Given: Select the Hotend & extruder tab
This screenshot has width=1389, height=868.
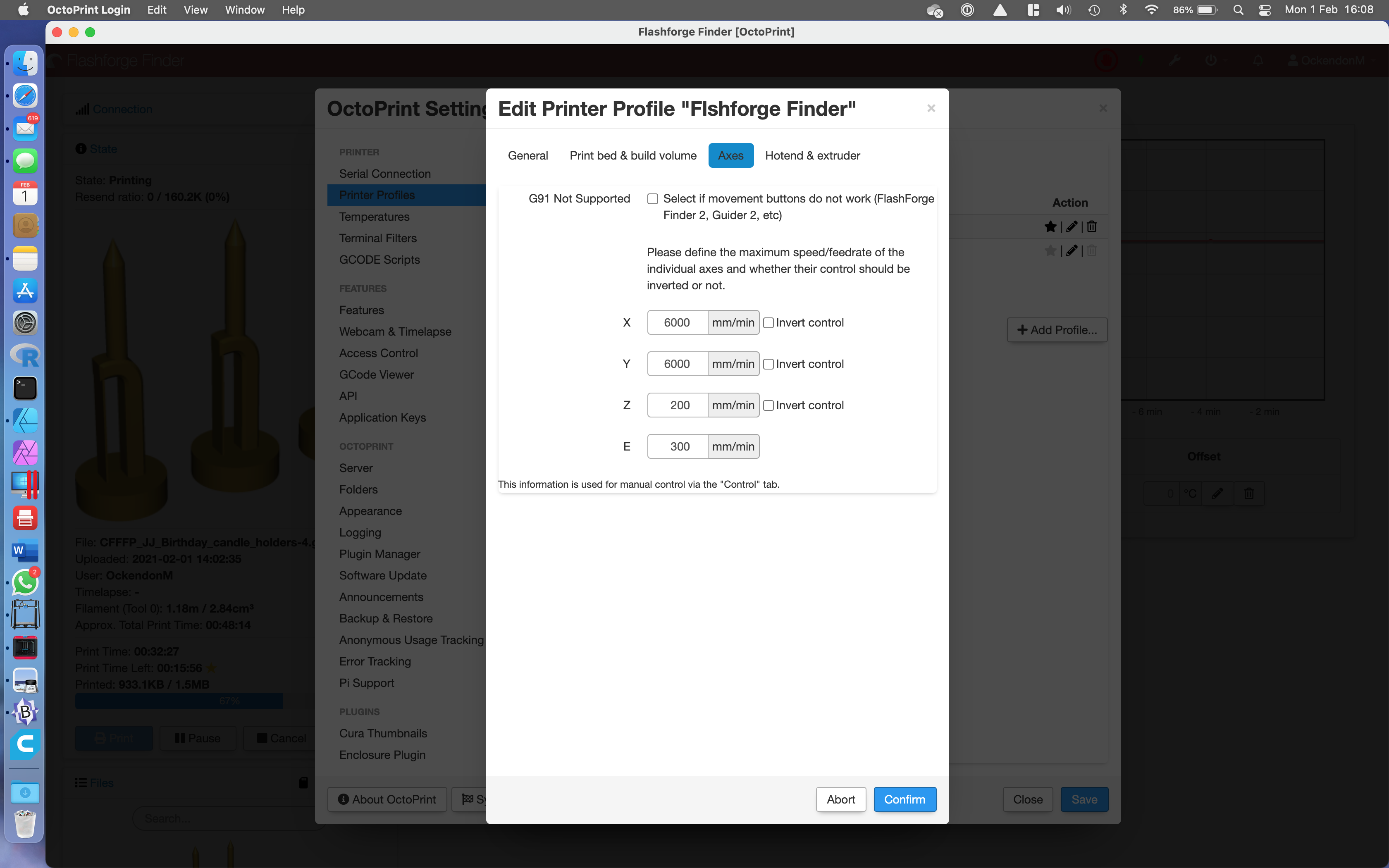Looking at the screenshot, I should pyautogui.click(x=812, y=155).
